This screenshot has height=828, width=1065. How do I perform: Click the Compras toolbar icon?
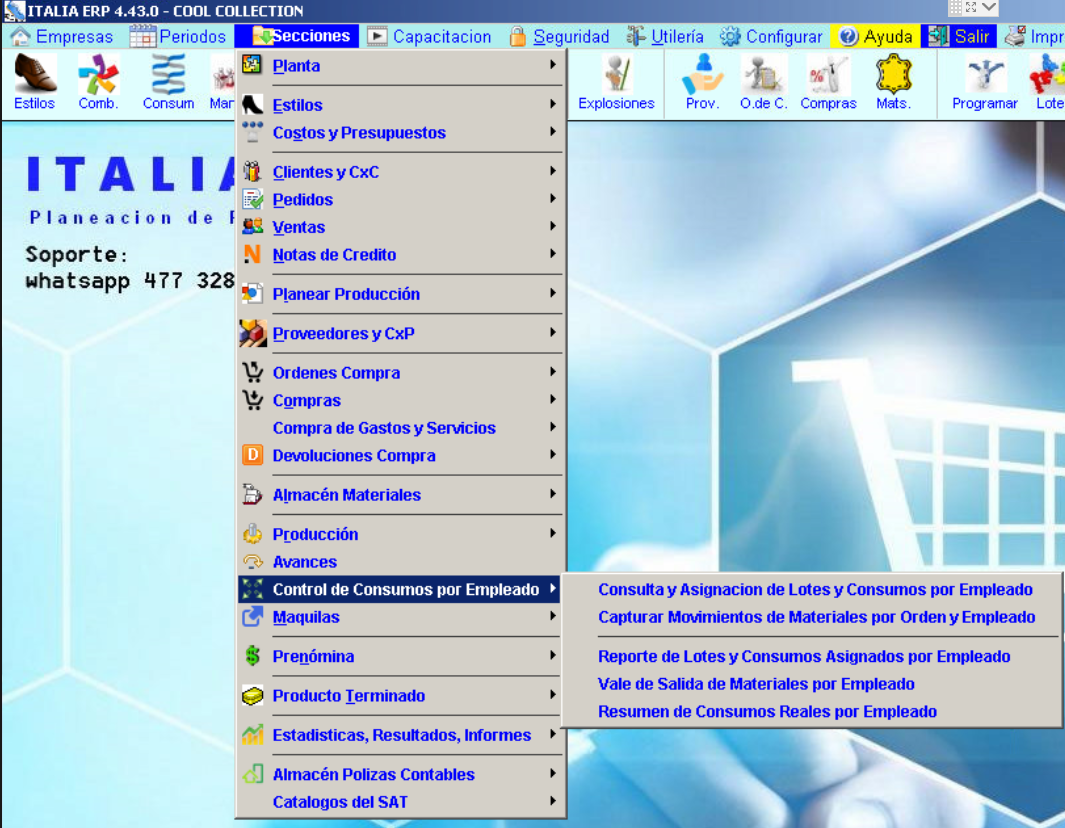coord(828,82)
